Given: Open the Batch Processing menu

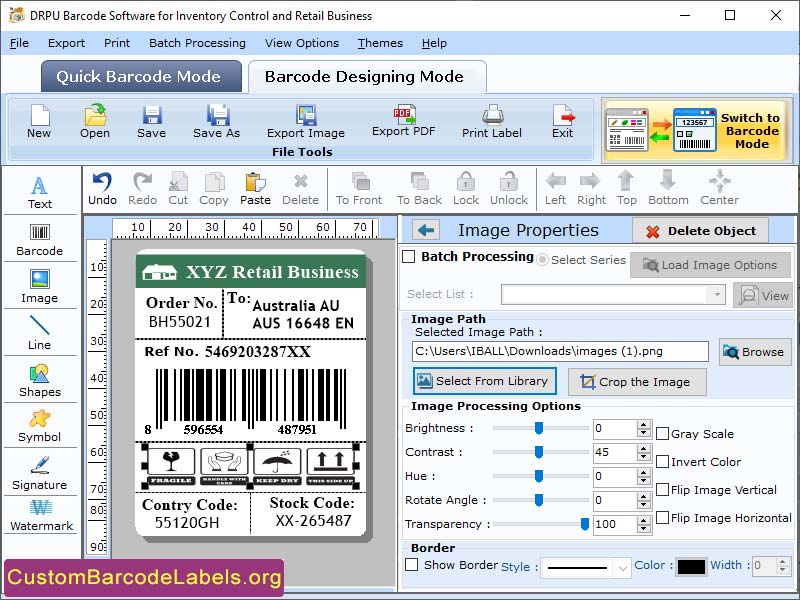Looking at the screenshot, I should pyautogui.click(x=197, y=43).
